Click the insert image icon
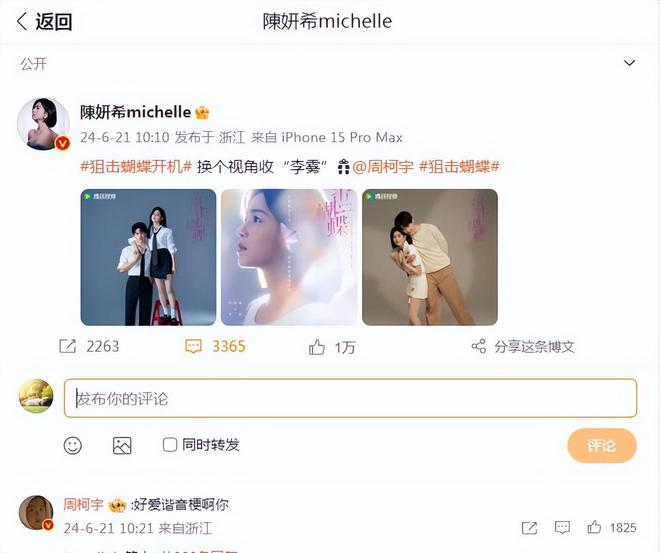660x553 pixels. pos(122,445)
